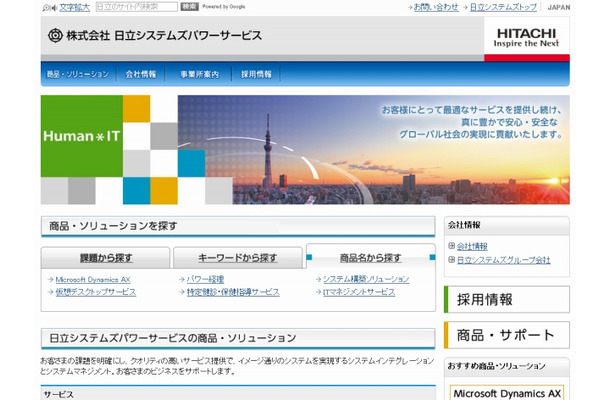Click the 採用情報 sidebar banner button
The width and height of the screenshot is (610, 400).
[x=507, y=300]
